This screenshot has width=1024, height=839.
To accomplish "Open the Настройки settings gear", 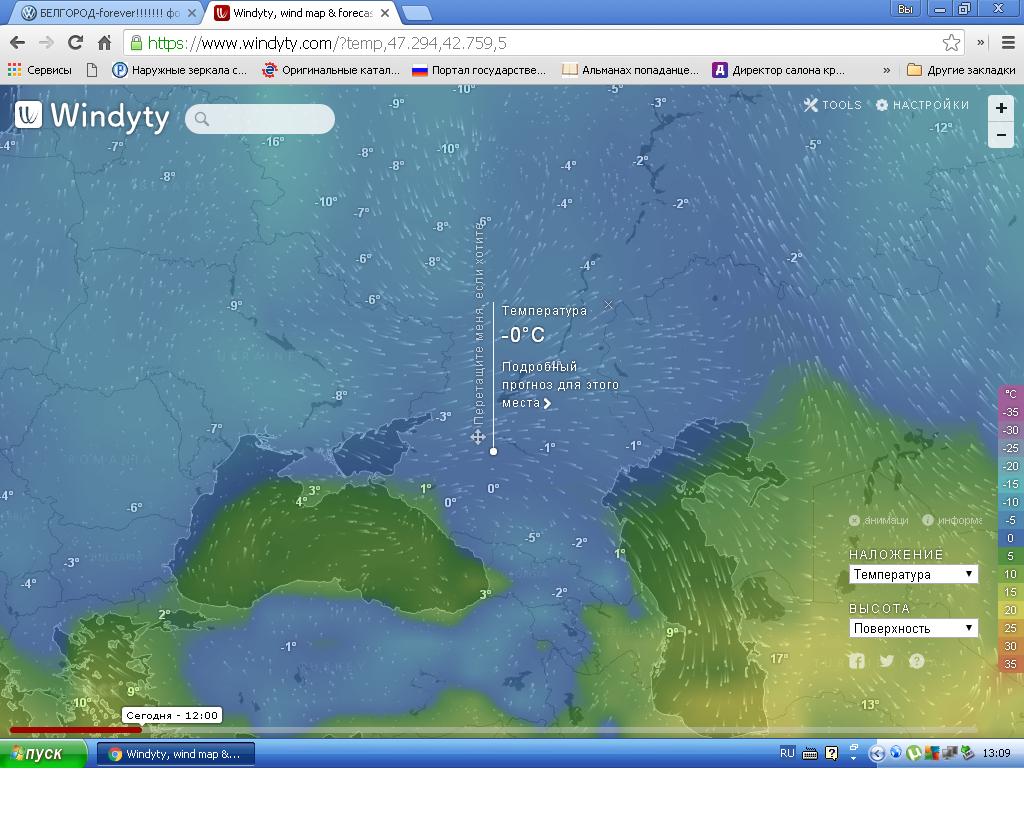I will pos(922,105).
